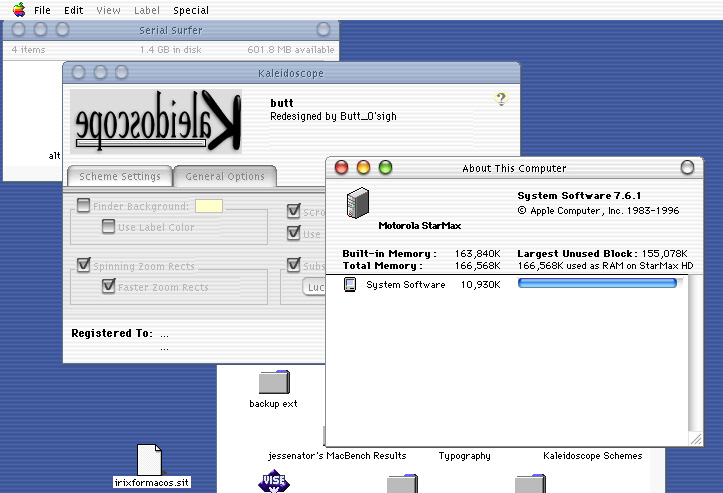
Task: Open the Special menu
Action: click(x=190, y=10)
